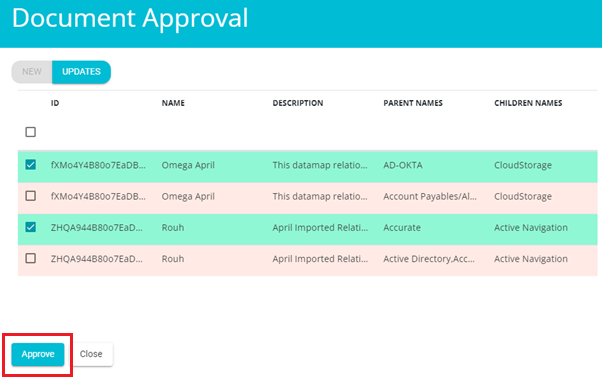Click the Accurate parent name cell
The image size is (602, 387).
(x=402, y=227)
